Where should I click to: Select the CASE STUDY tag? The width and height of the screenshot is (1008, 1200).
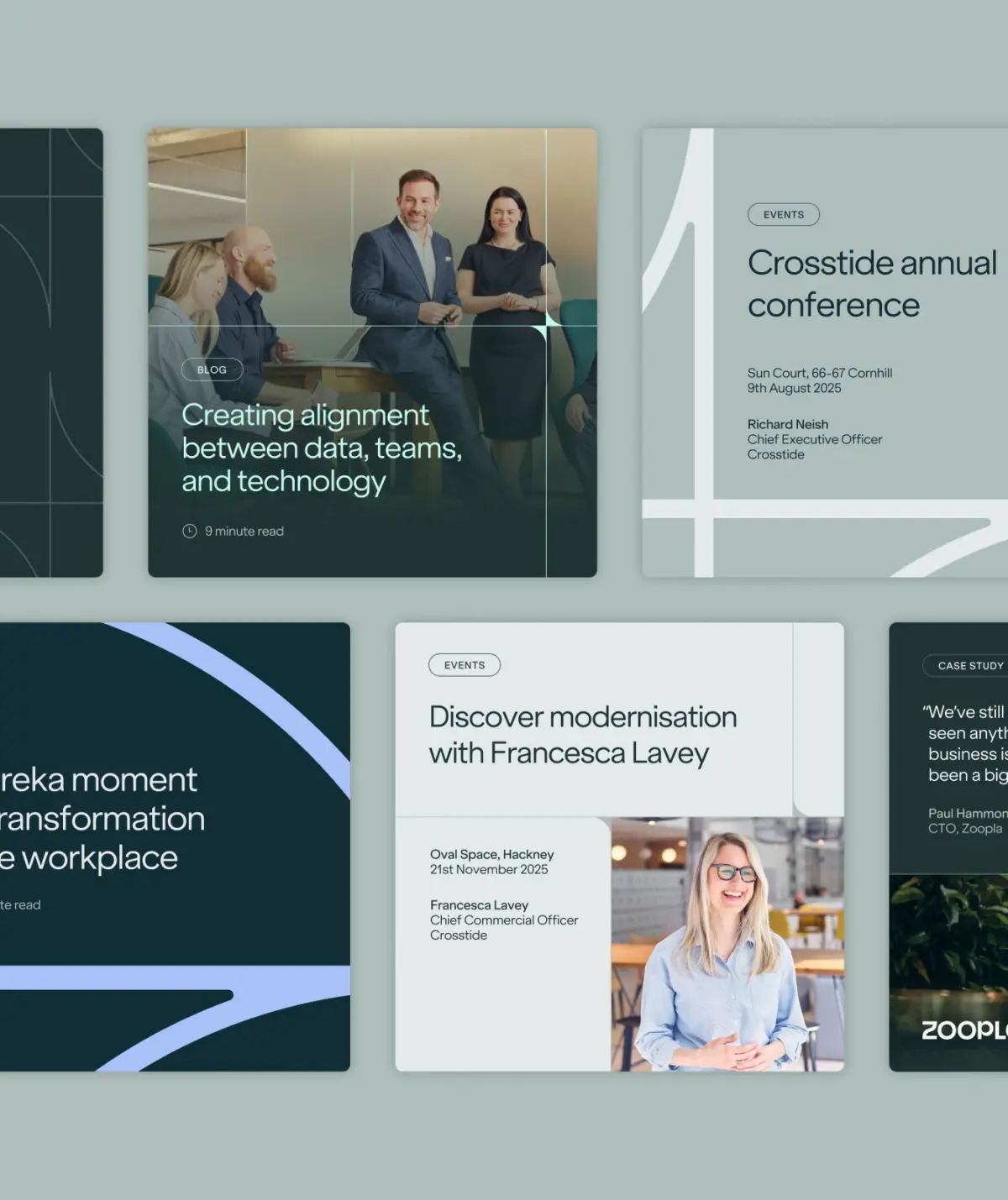point(969,665)
